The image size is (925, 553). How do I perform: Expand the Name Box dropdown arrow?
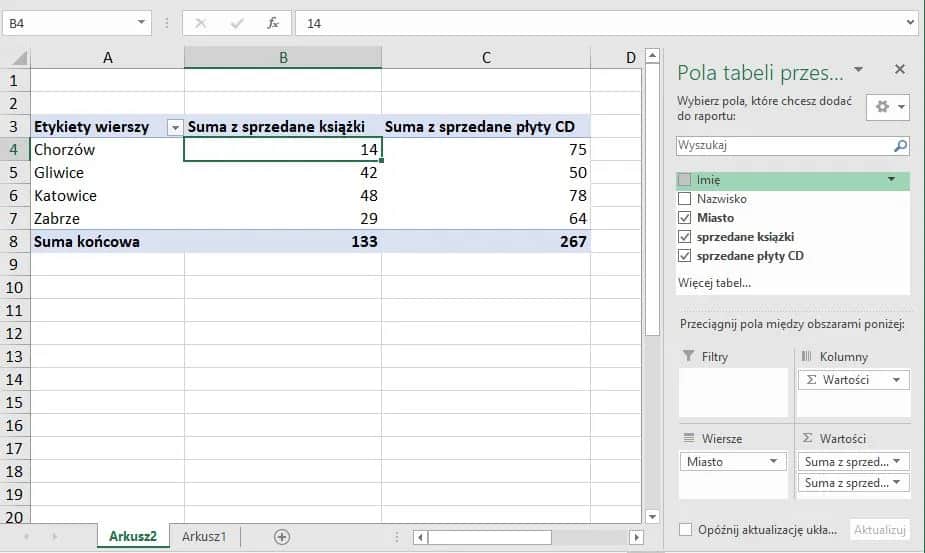pos(140,23)
